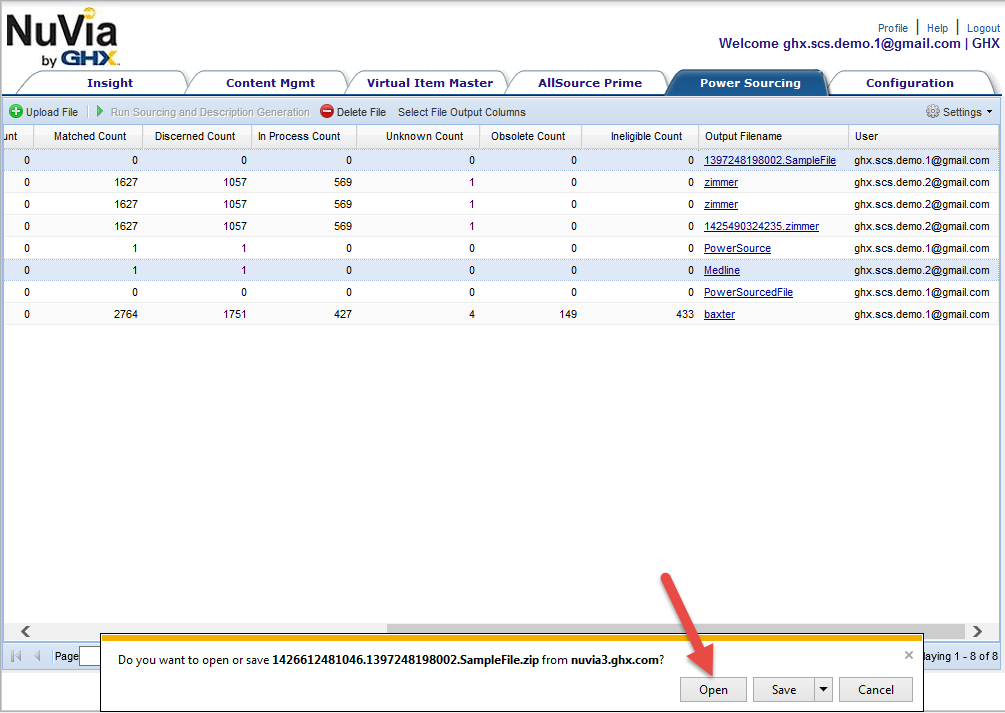Click the red Delete File icon
Image resolution: width=1005 pixels, height=713 pixels.
click(x=327, y=112)
